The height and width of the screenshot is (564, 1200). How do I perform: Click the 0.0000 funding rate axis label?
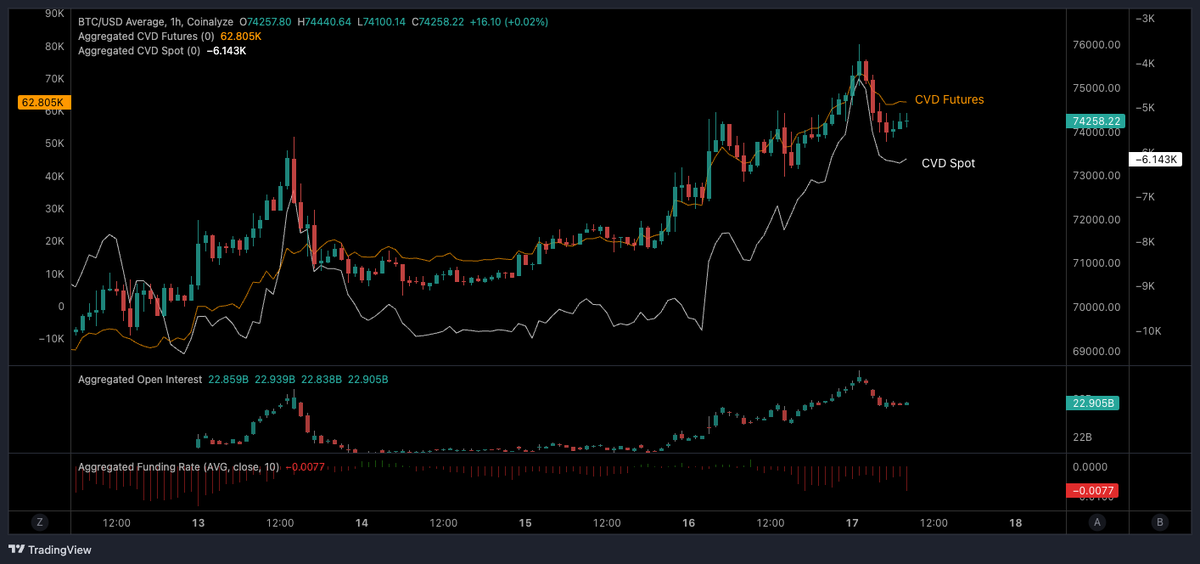click(x=1089, y=467)
